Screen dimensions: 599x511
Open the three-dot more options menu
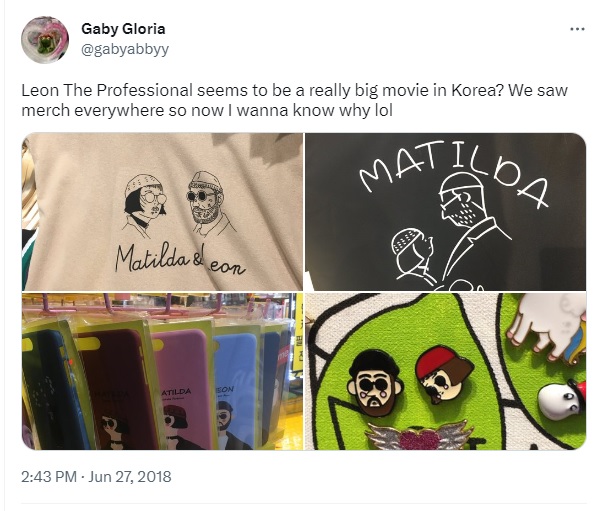(577, 29)
